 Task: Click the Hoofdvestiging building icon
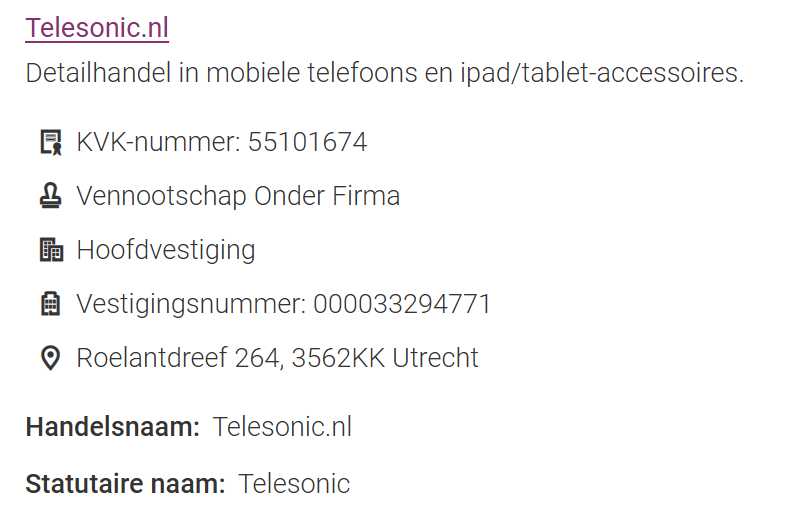point(50,250)
